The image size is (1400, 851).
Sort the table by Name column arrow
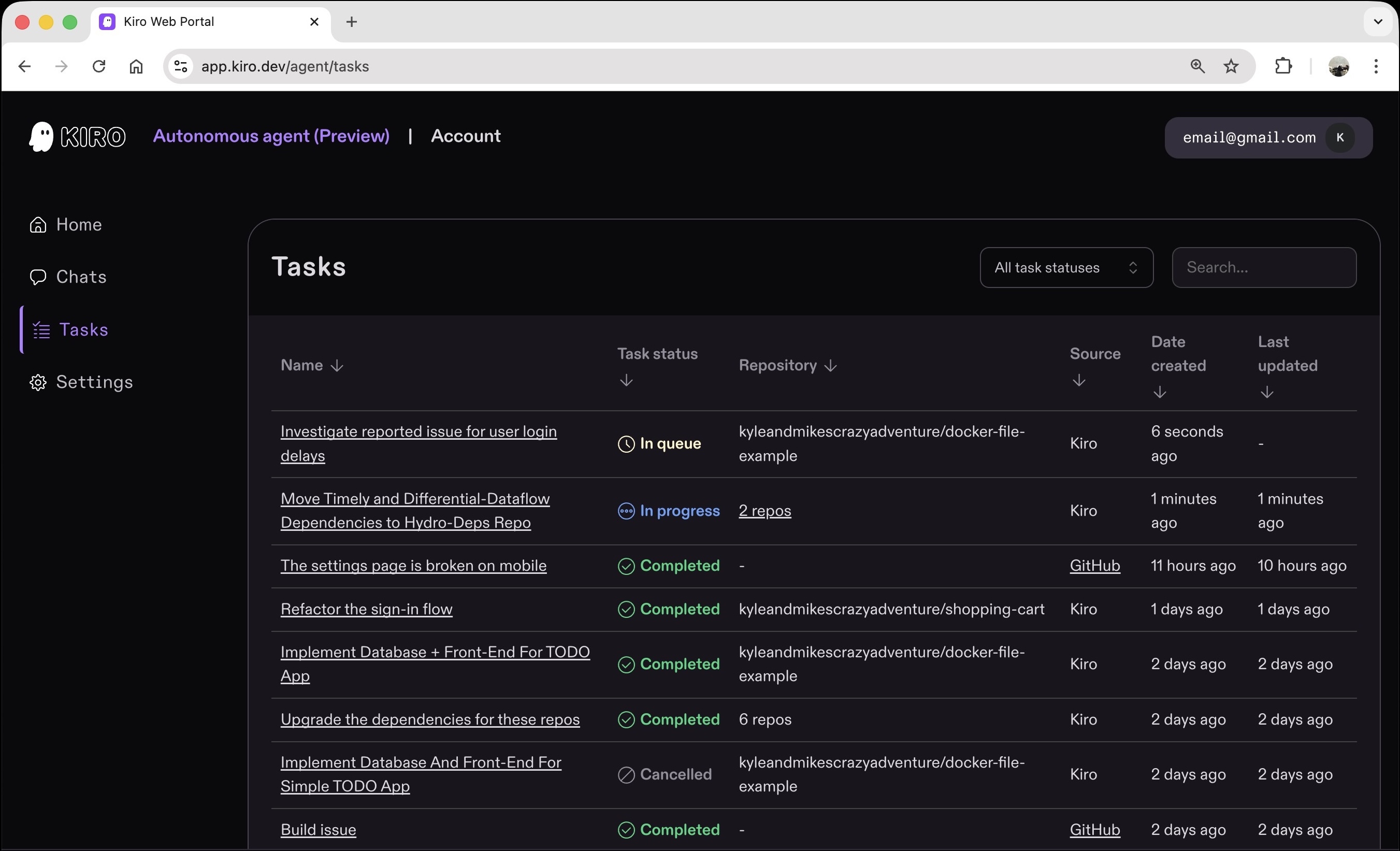(x=337, y=366)
